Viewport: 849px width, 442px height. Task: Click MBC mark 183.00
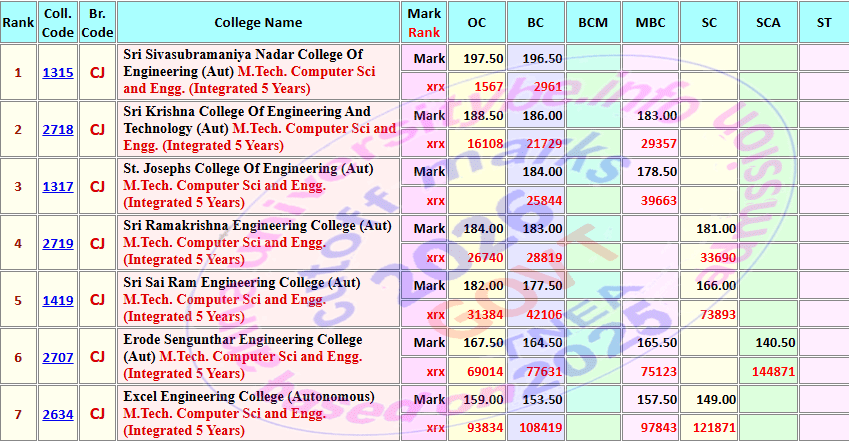pos(657,115)
